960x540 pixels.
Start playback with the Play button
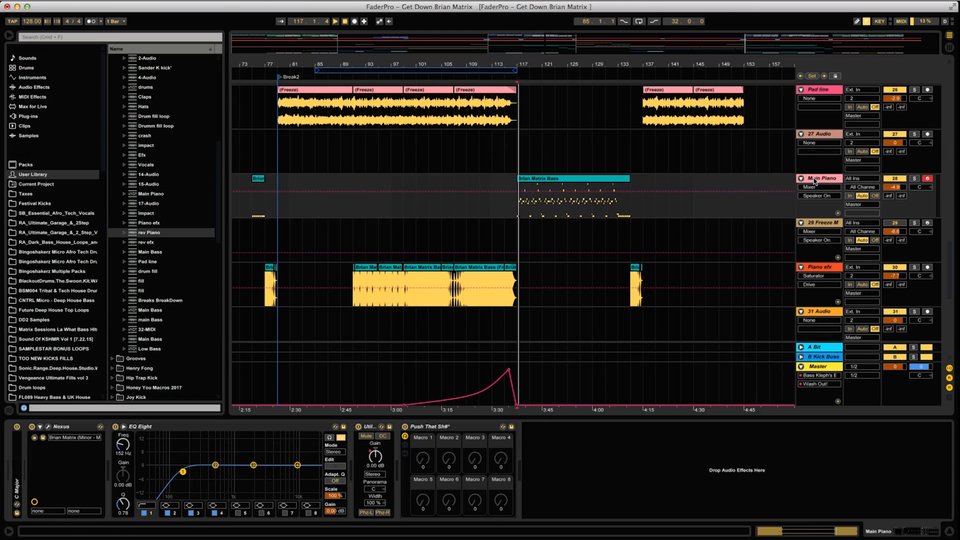click(335, 21)
